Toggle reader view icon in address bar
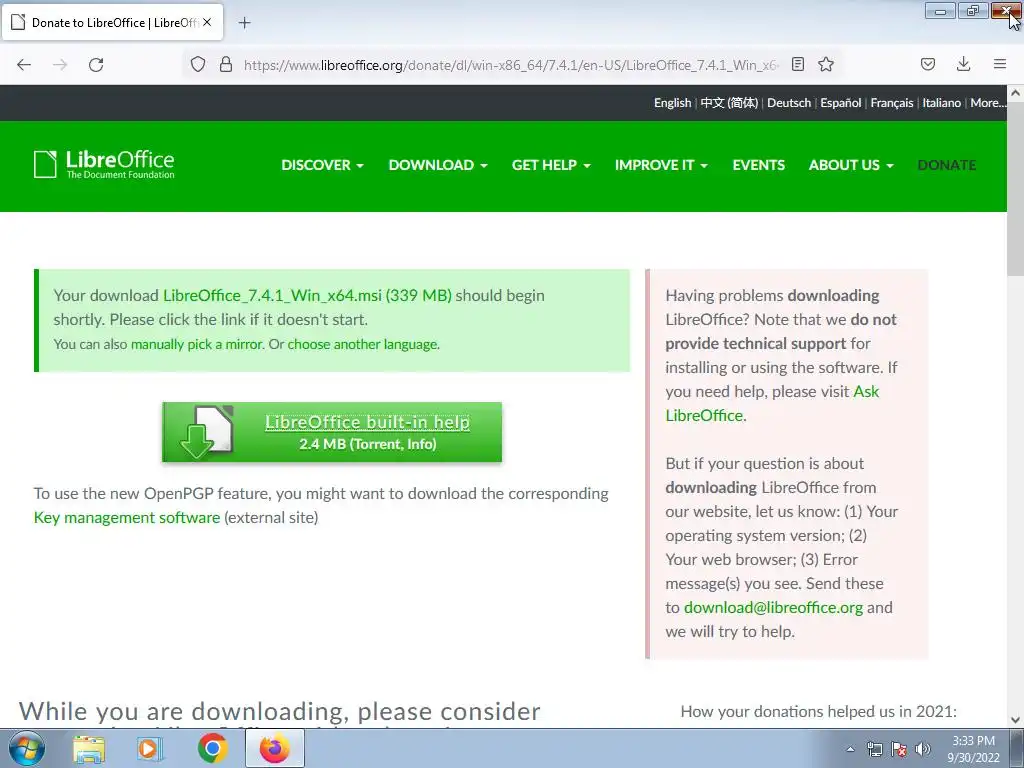1024x768 pixels. pos(797,64)
